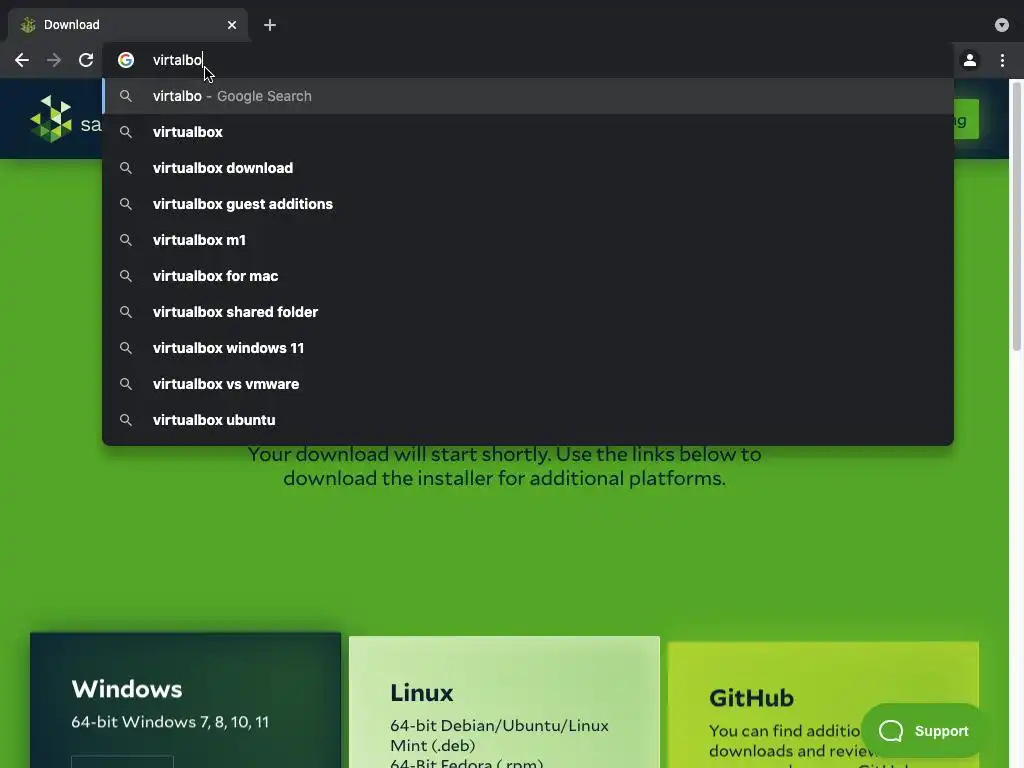Select 'virtualbox m1' suggestion
The width and height of the screenshot is (1024, 768).
pyautogui.click(x=528, y=240)
